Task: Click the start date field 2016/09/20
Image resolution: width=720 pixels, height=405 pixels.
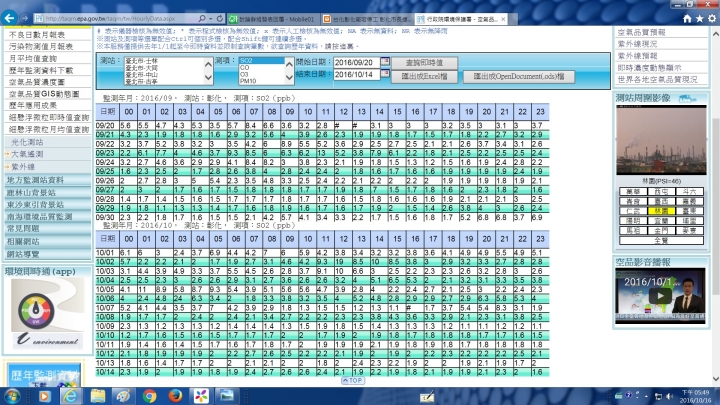Action: tap(356, 62)
